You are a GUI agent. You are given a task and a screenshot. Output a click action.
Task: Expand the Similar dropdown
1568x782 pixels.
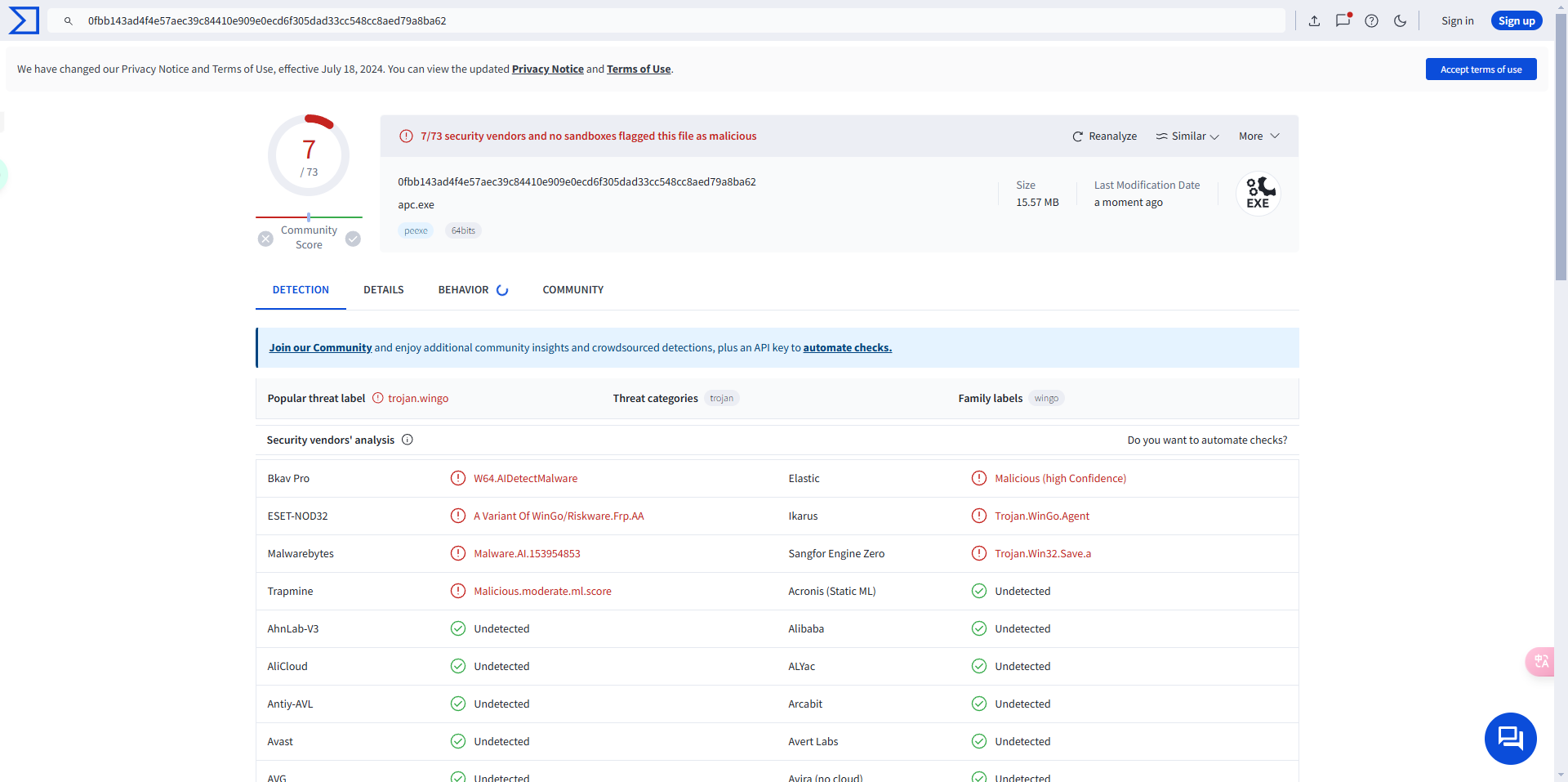click(1187, 136)
